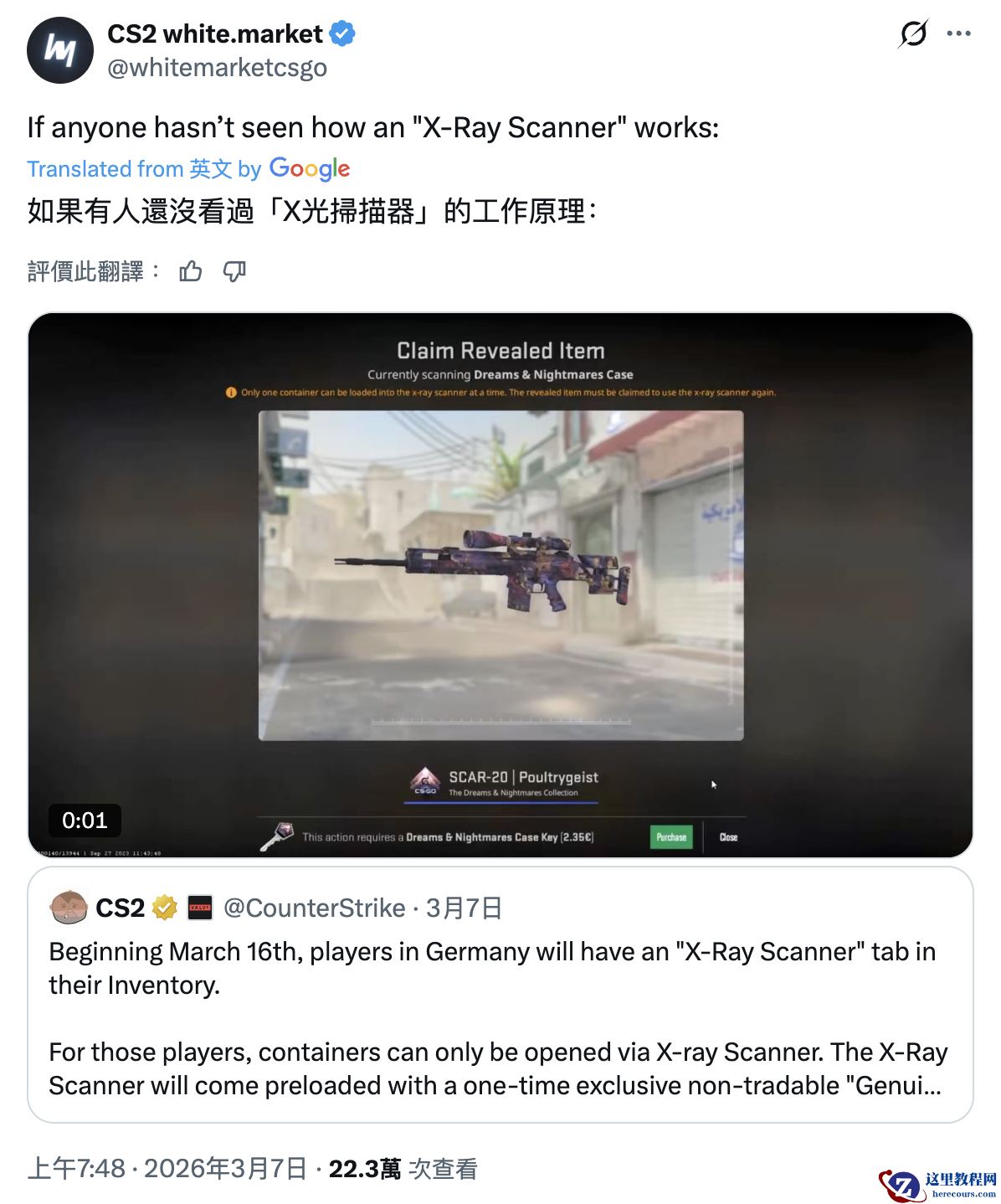Image resolution: width=1001 pixels, height=1204 pixels.
Task: Click the Close button in the video
Action: pyautogui.click(x=728, y=837)
